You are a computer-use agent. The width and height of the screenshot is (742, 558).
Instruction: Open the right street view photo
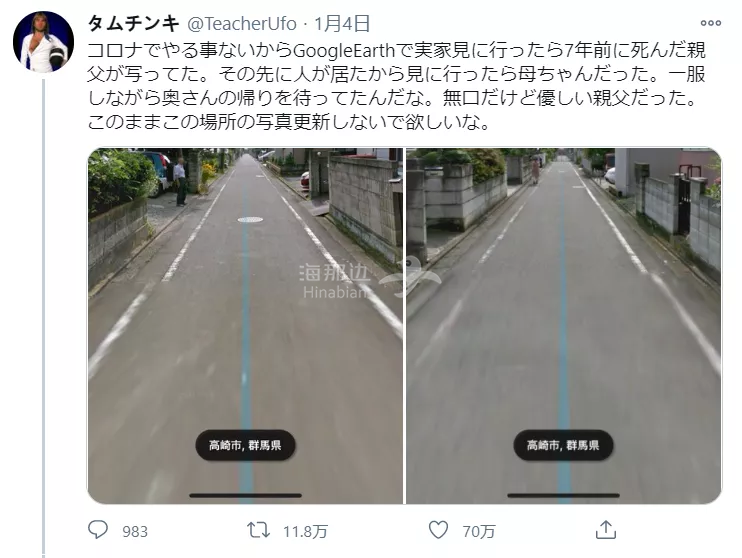click(564, 326)
